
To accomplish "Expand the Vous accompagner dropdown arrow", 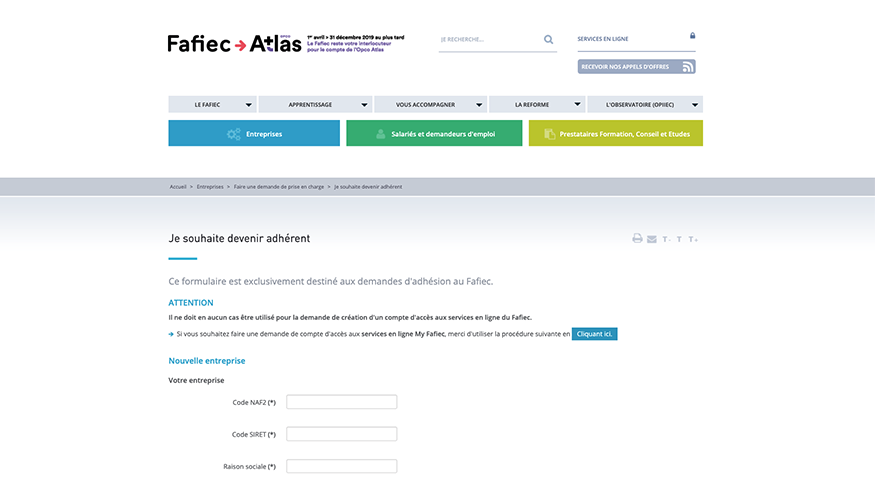I will 479,104.
